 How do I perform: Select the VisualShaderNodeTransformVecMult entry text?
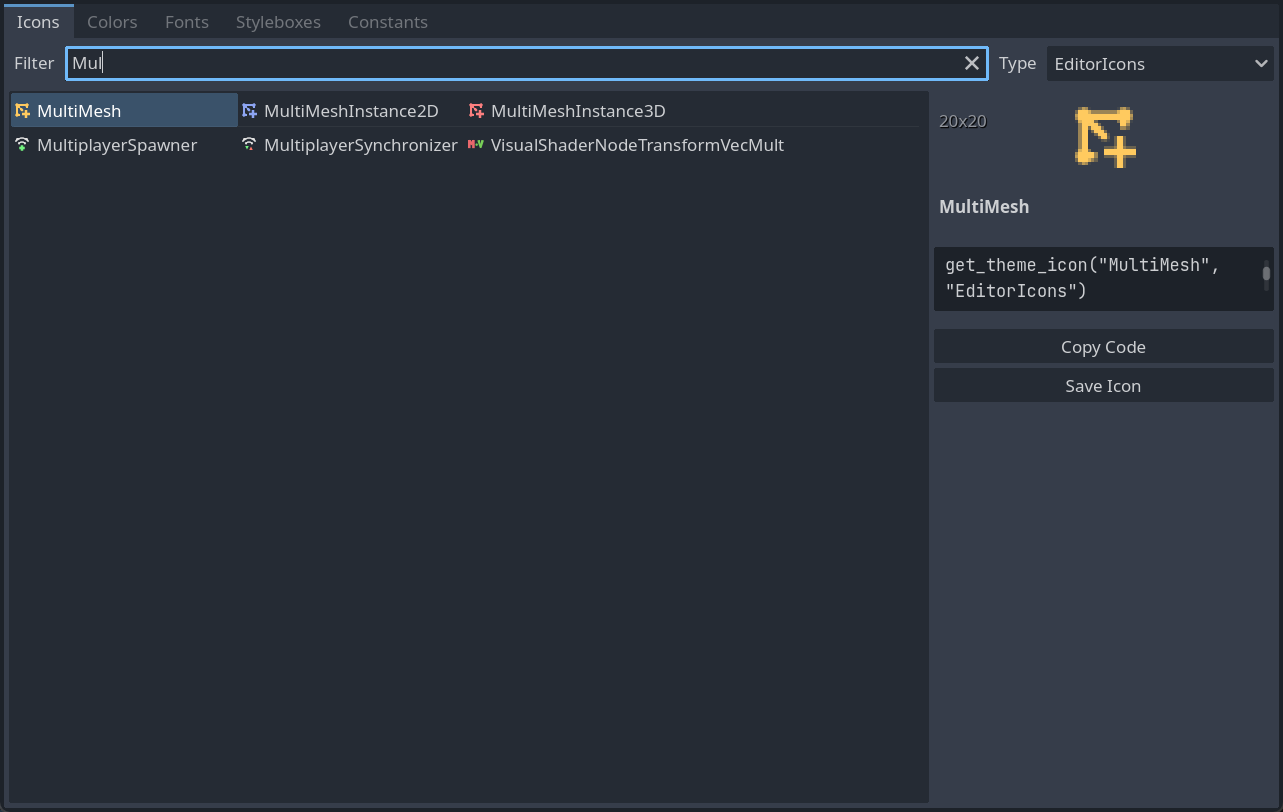point(637,145)
